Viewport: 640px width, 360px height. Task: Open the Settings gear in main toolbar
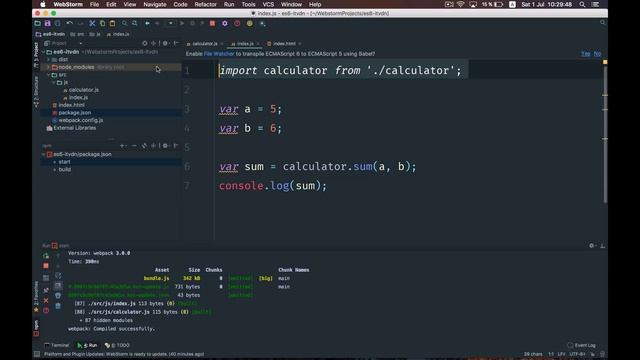tap(224, 24)
